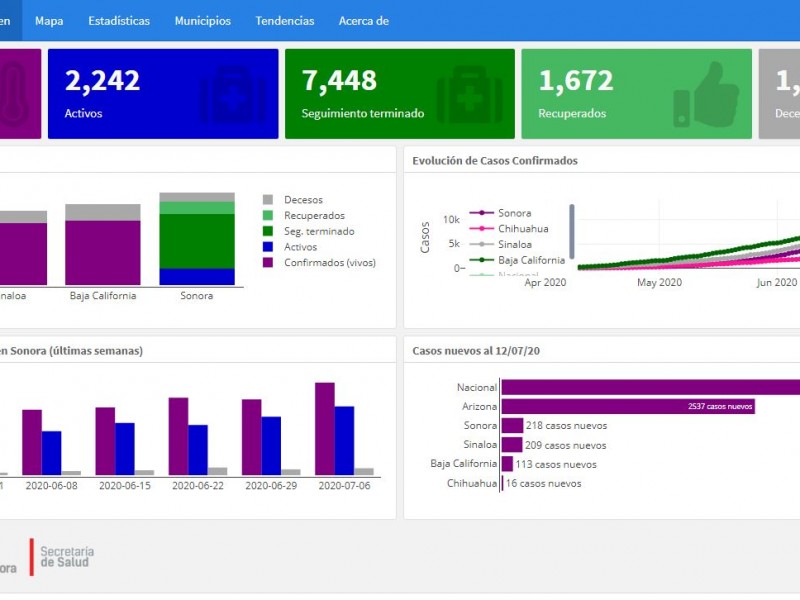Click the purple bar for week 2020-07-06
800x600 pixels.
coord(325,429)
